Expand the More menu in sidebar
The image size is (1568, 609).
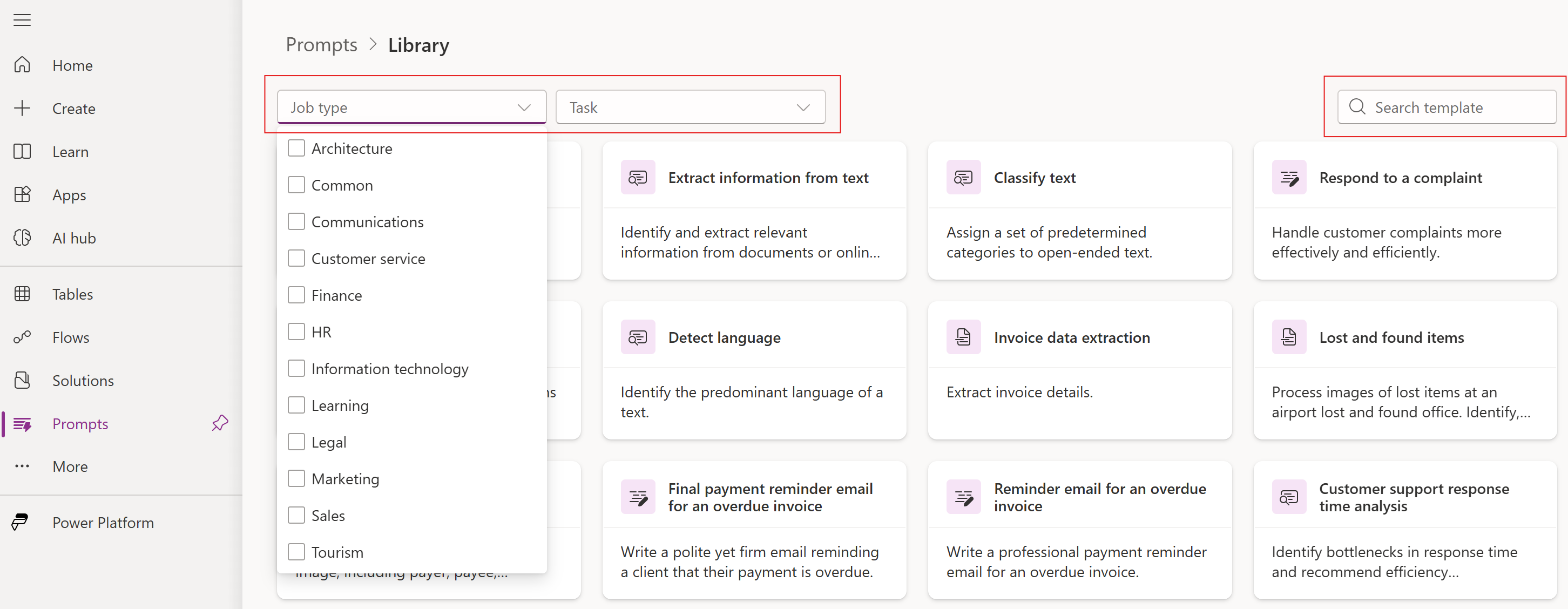[x=69, y=466]
